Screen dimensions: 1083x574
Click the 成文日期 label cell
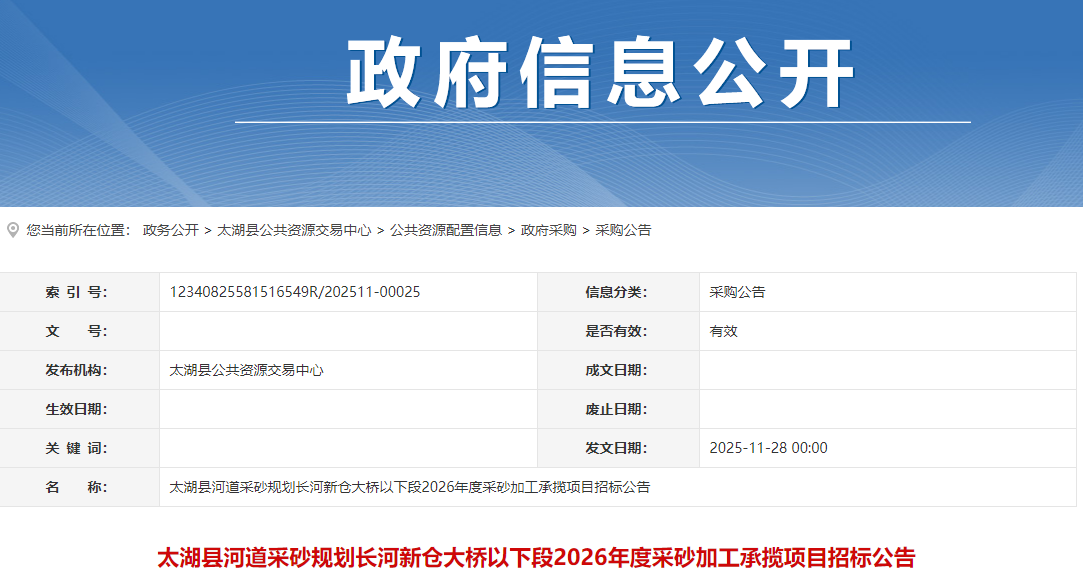pos(616,370)
